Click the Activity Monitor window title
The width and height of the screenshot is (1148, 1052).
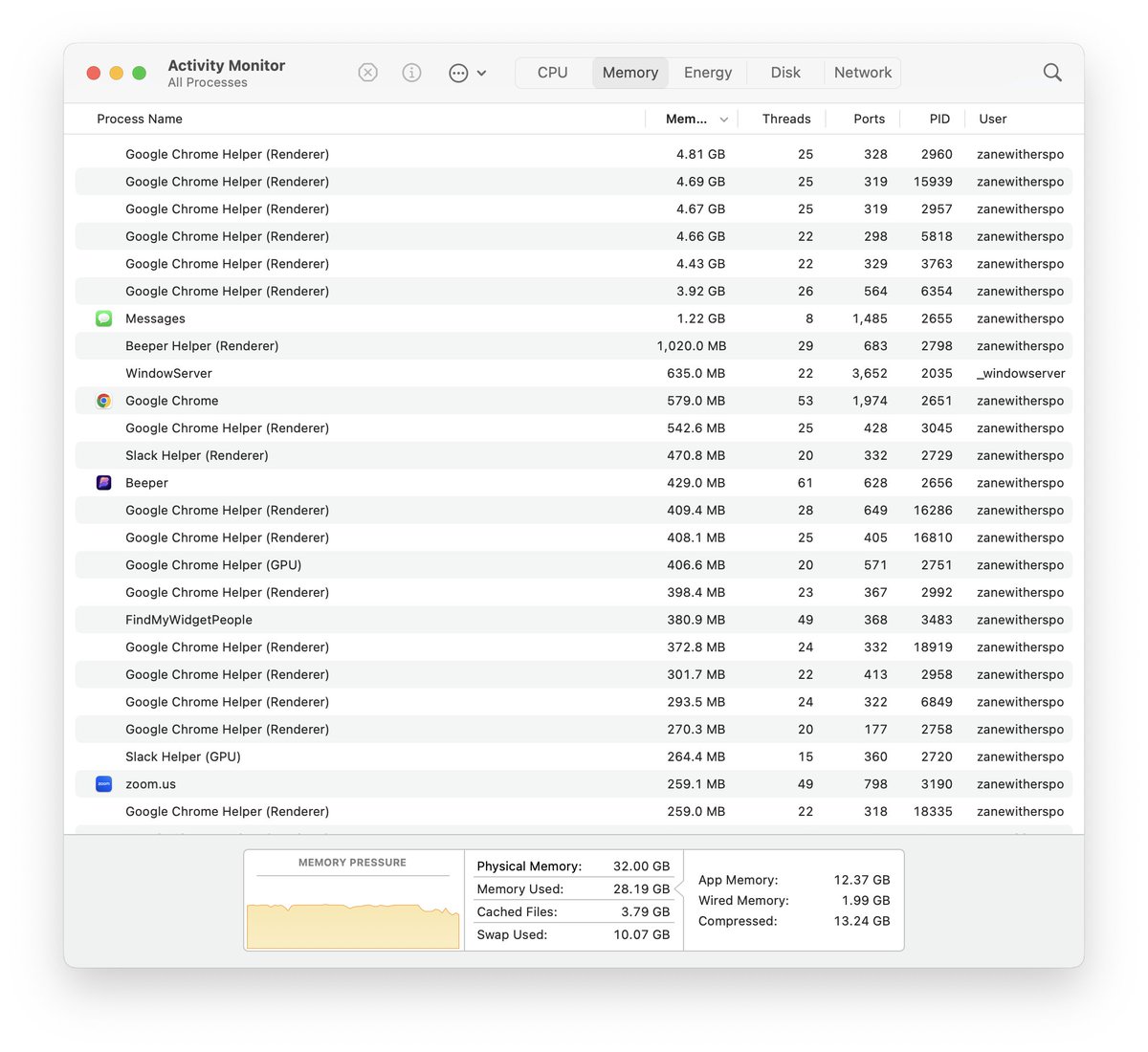point(227,65)
